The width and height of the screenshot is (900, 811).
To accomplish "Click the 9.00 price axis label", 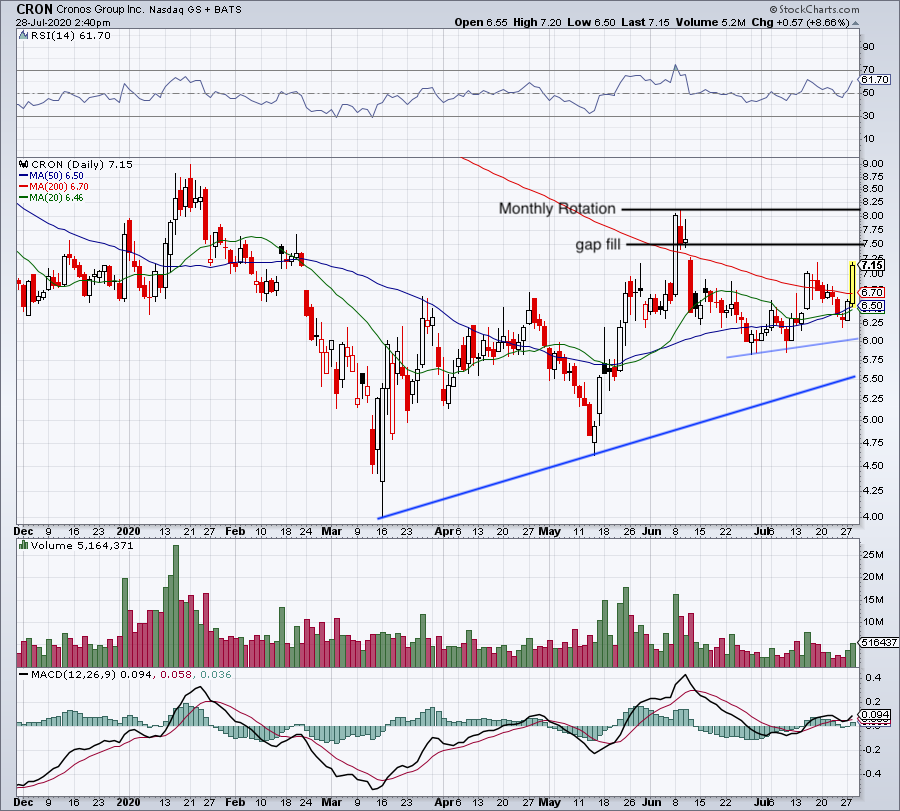I will pyautogui.click(x=872, y=164).
